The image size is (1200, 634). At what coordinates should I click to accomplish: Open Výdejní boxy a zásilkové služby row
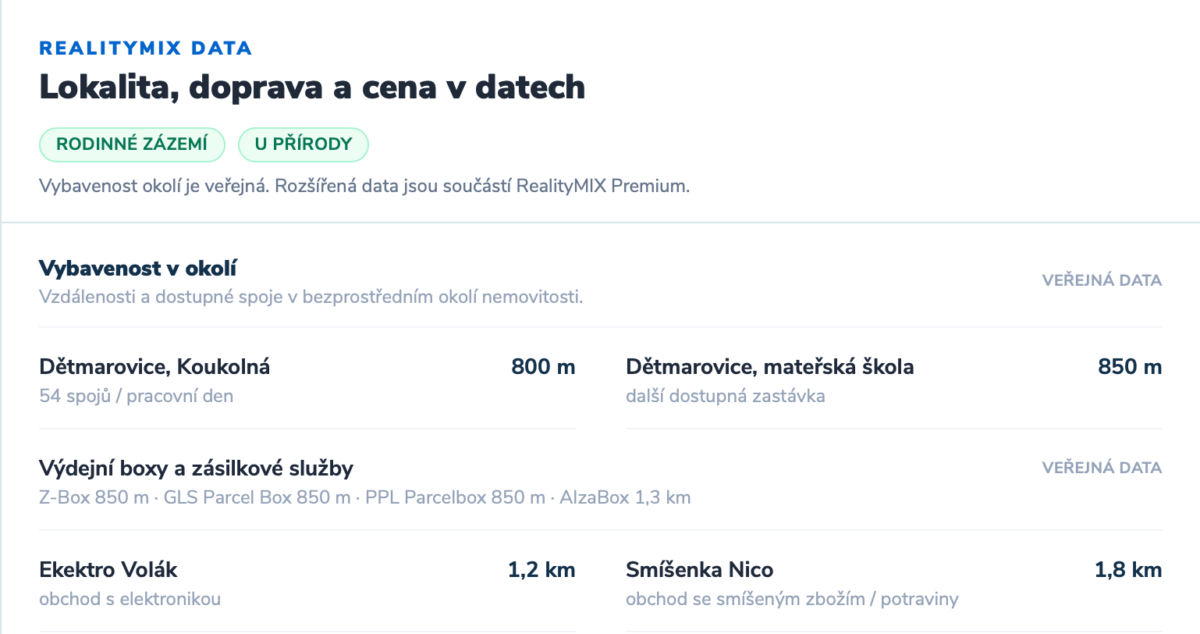pos(600,481)
